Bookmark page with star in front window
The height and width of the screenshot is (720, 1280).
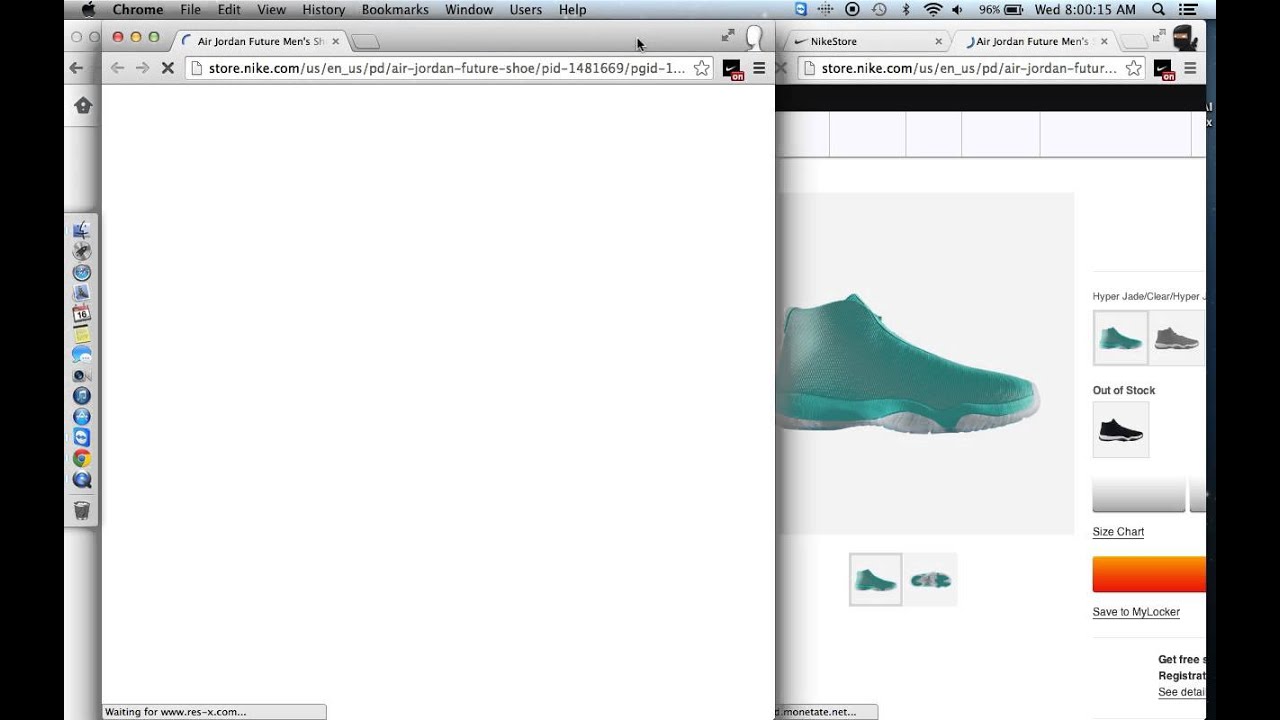[x=702, y=68]
